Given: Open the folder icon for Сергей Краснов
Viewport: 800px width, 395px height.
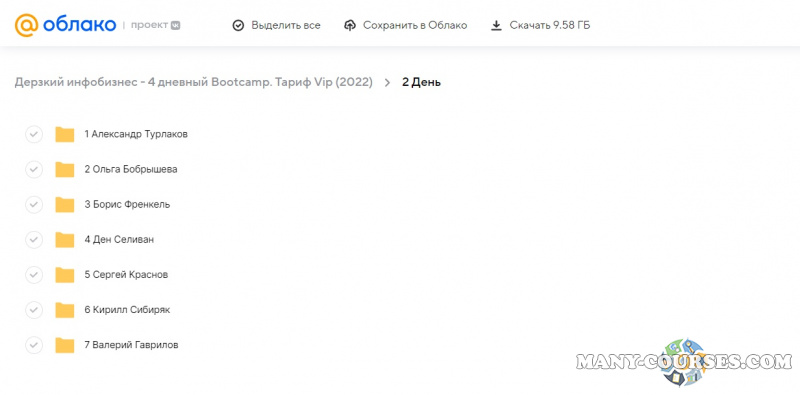Looking at the screenshot, I should pos(65,275).
